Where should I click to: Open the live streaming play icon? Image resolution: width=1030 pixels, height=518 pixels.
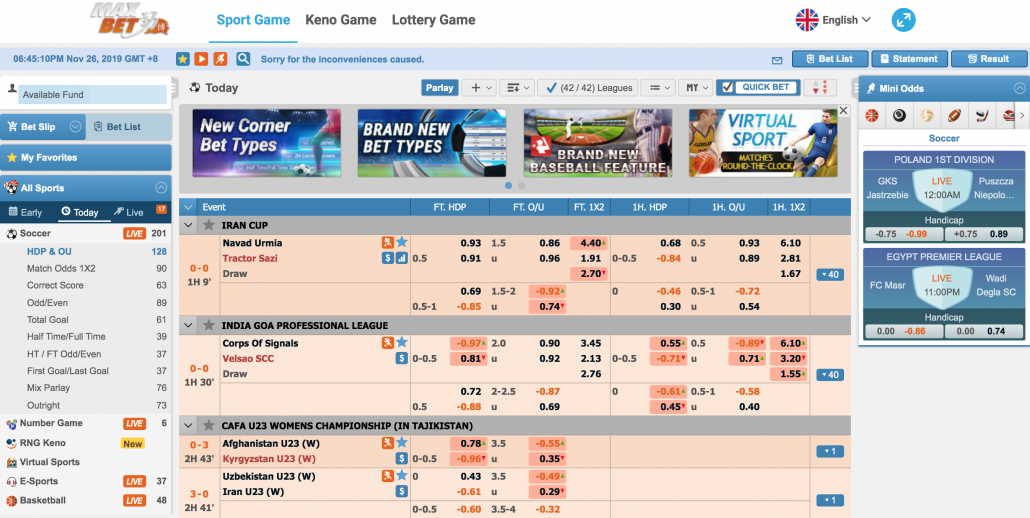(x=202, y=59)
